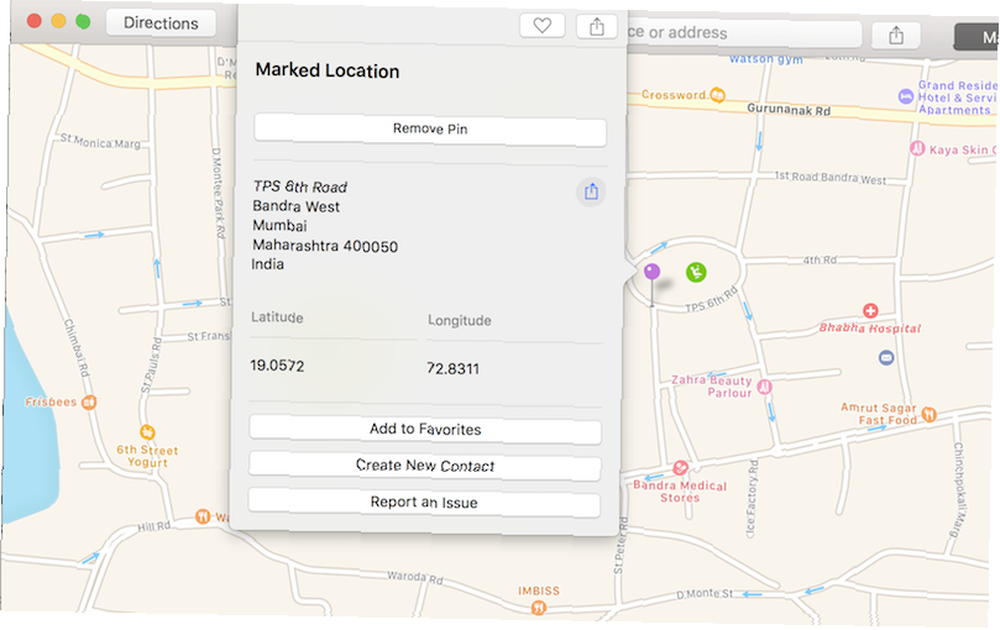1000x630 pixels.
Task: Select the green playground marker near pin
Action: click(x=696, y=272)
